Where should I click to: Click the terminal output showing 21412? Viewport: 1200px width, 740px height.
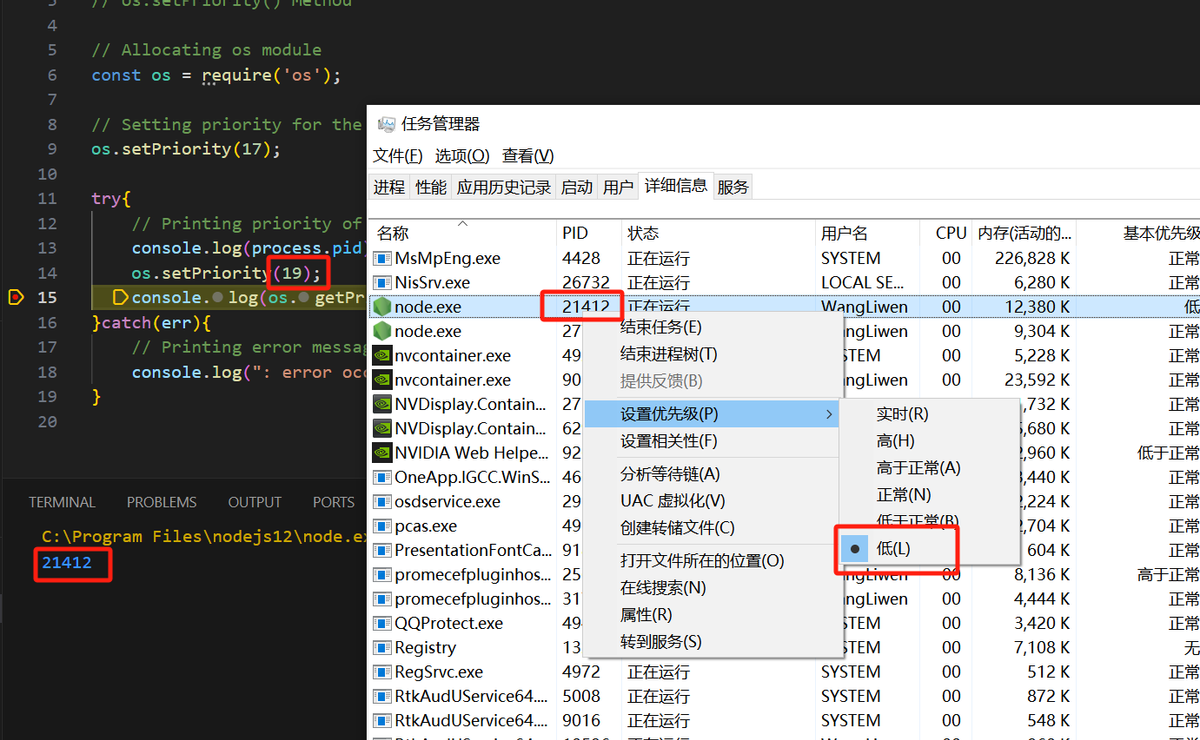point(65,564)
